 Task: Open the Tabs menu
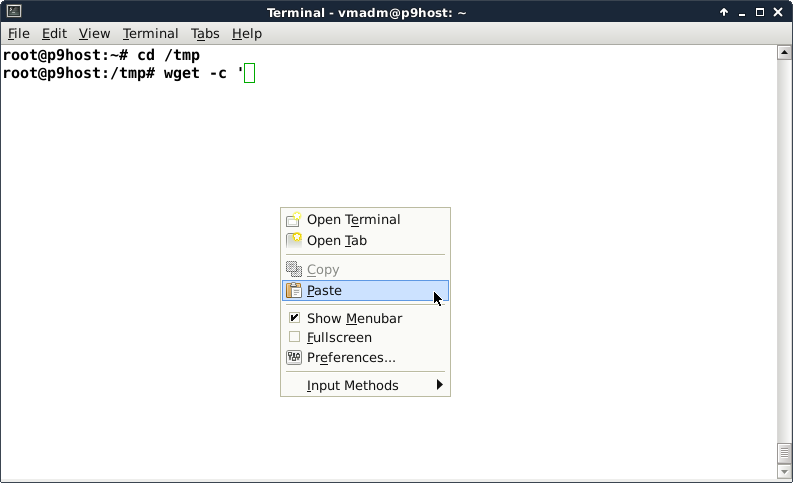click(205, 33)
